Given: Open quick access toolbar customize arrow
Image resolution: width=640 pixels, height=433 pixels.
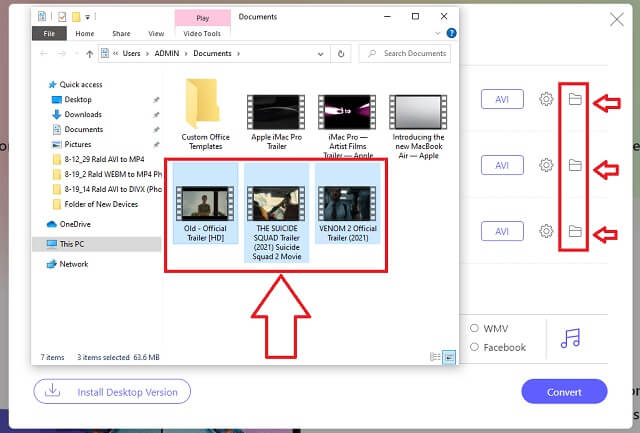Looking at the screenshot, I should (x=87, y=17).
